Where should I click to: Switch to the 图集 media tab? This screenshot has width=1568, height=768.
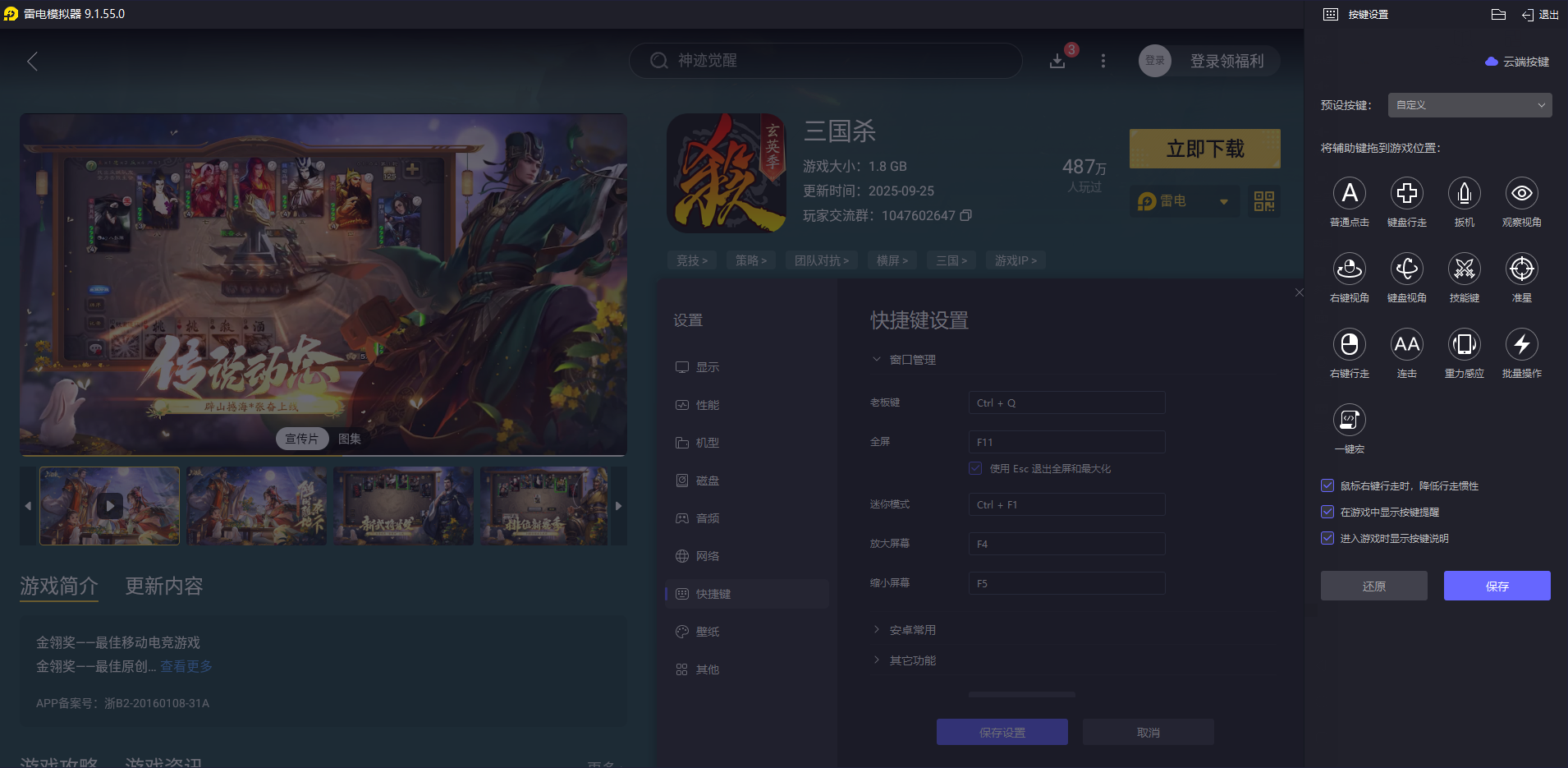pyautogui.click(x=349, y=438)
